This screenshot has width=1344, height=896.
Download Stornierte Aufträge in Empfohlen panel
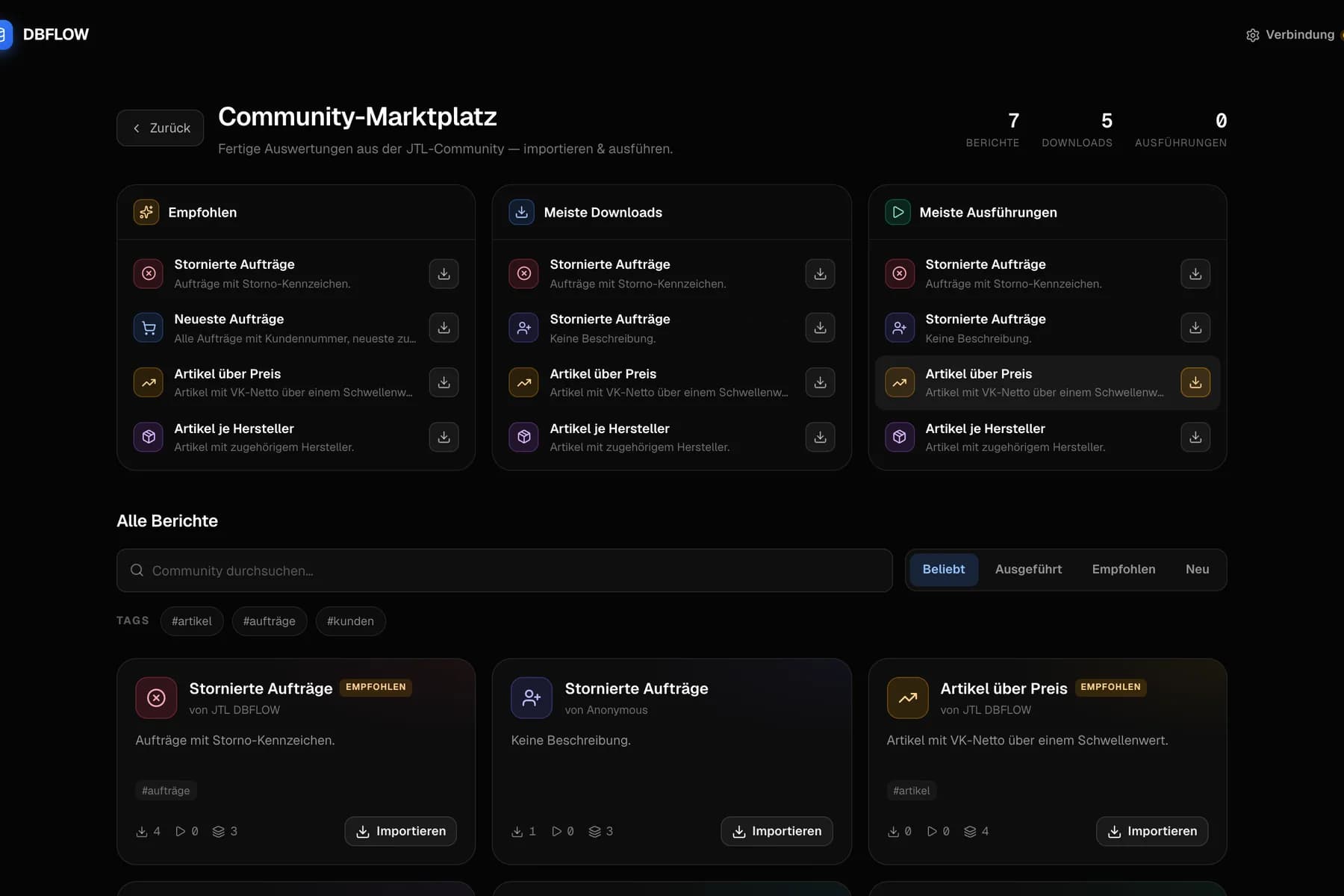click(x=444, y=273)
